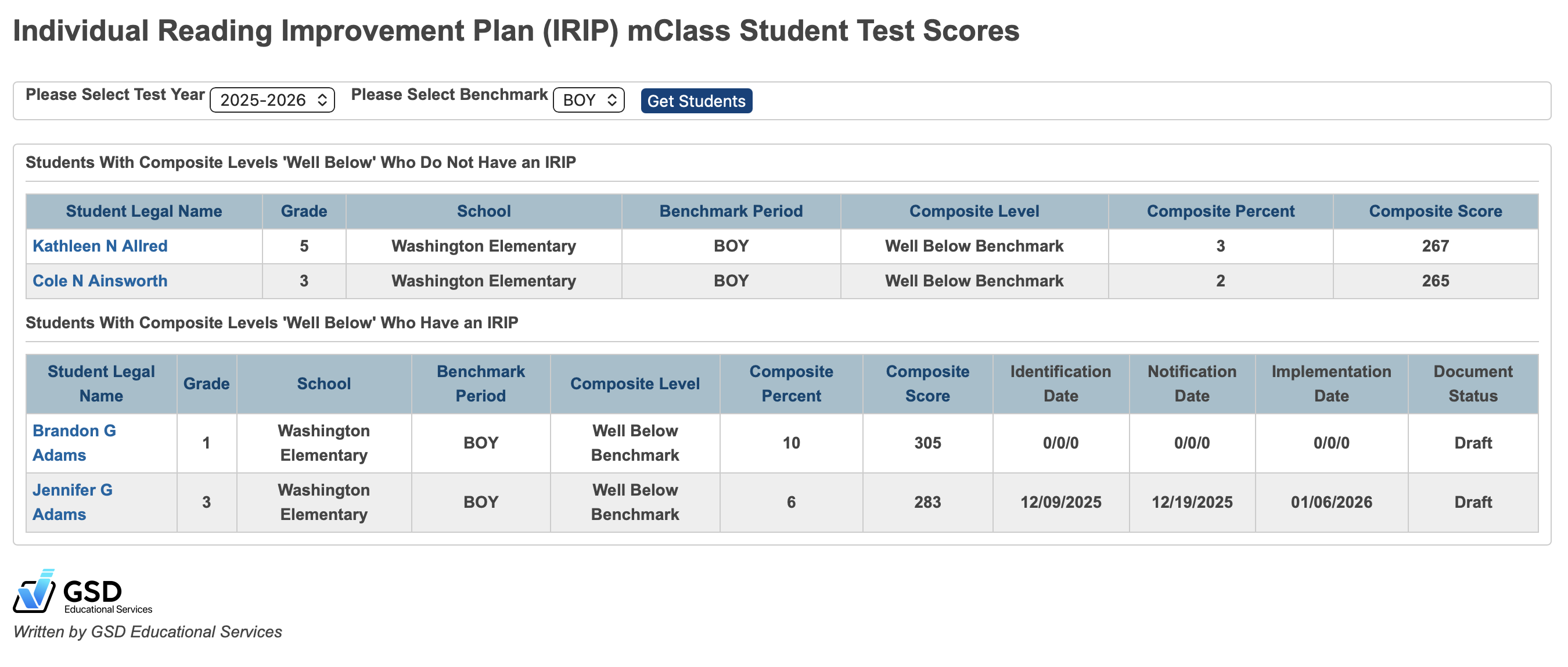This screenshot has height=667, width=1568.
Task: Click the Identification Date column header
Action: point(1060,383)
